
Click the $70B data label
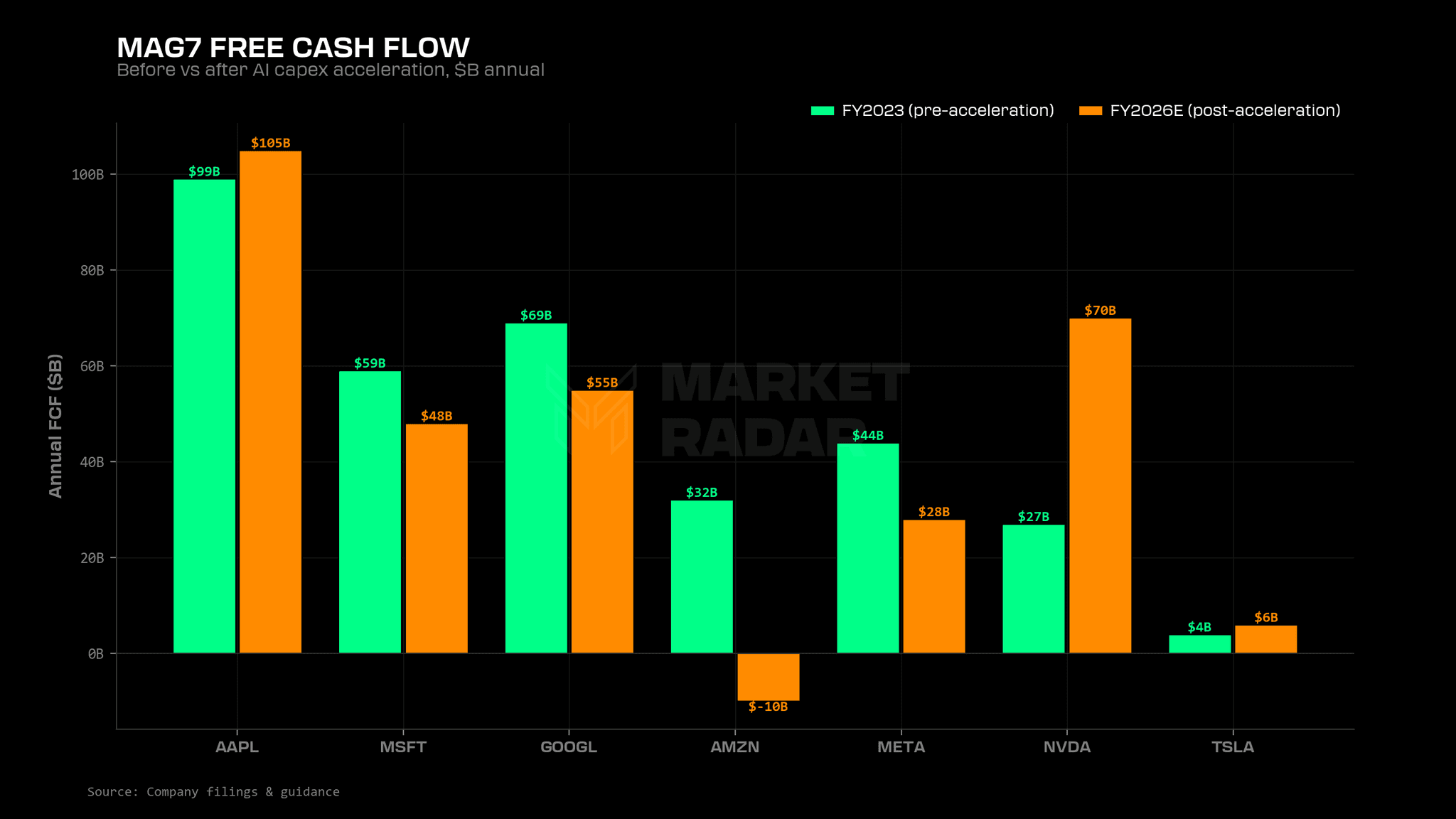click(1101, 311)
